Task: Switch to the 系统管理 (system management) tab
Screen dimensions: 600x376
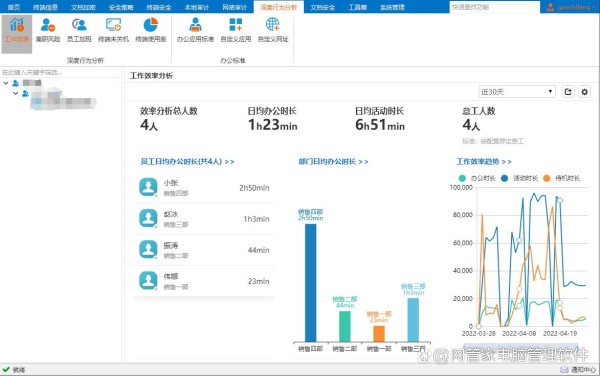Action: pos(392,7)
